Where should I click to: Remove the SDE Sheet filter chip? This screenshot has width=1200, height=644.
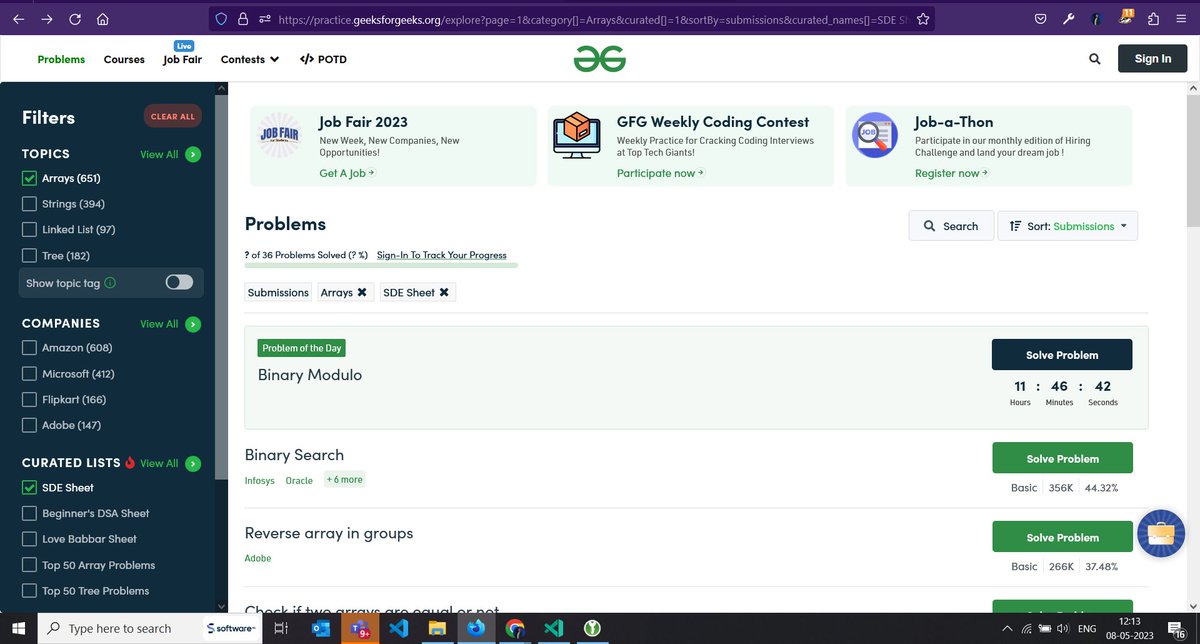point(444,292)
